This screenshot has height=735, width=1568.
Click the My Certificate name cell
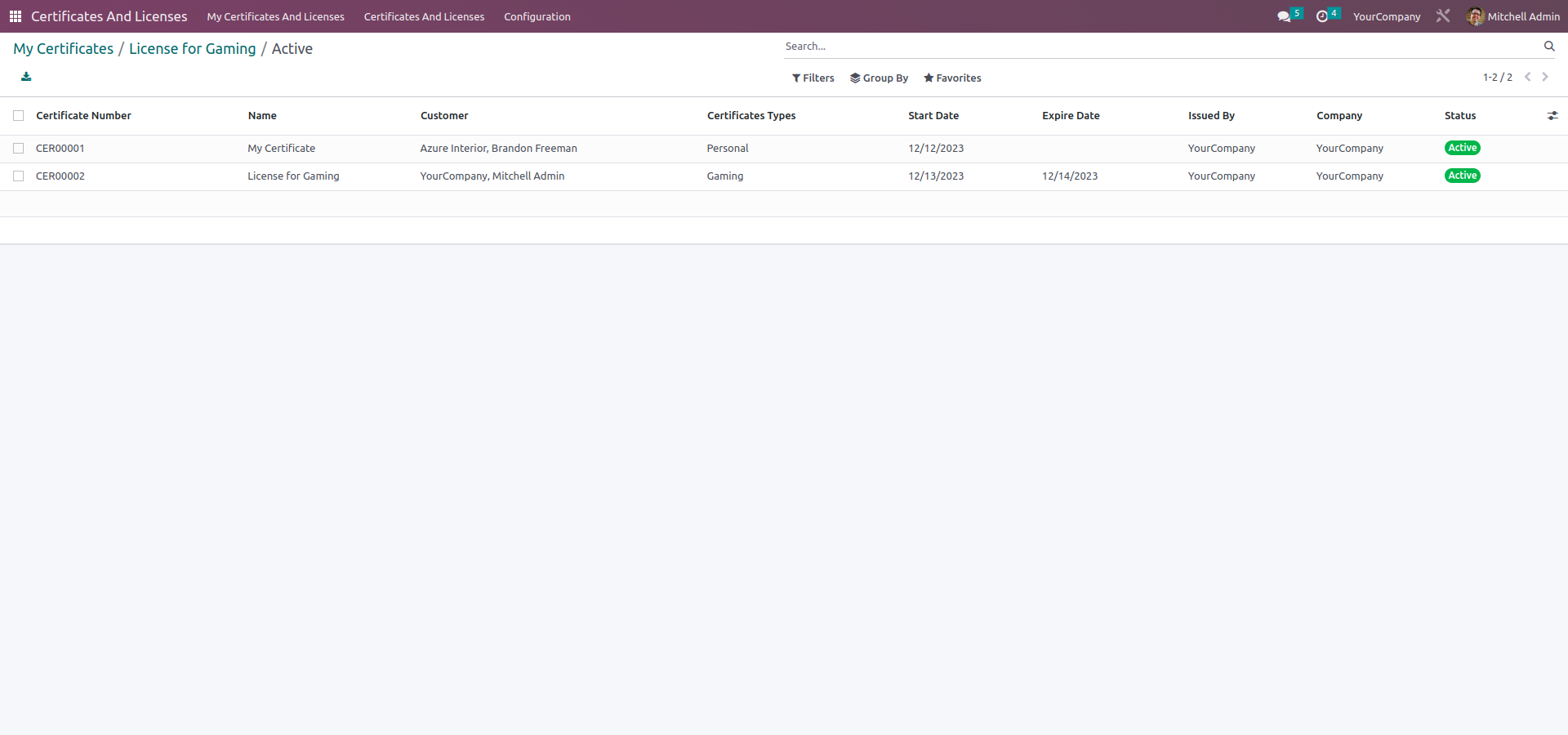click(282, 149)
